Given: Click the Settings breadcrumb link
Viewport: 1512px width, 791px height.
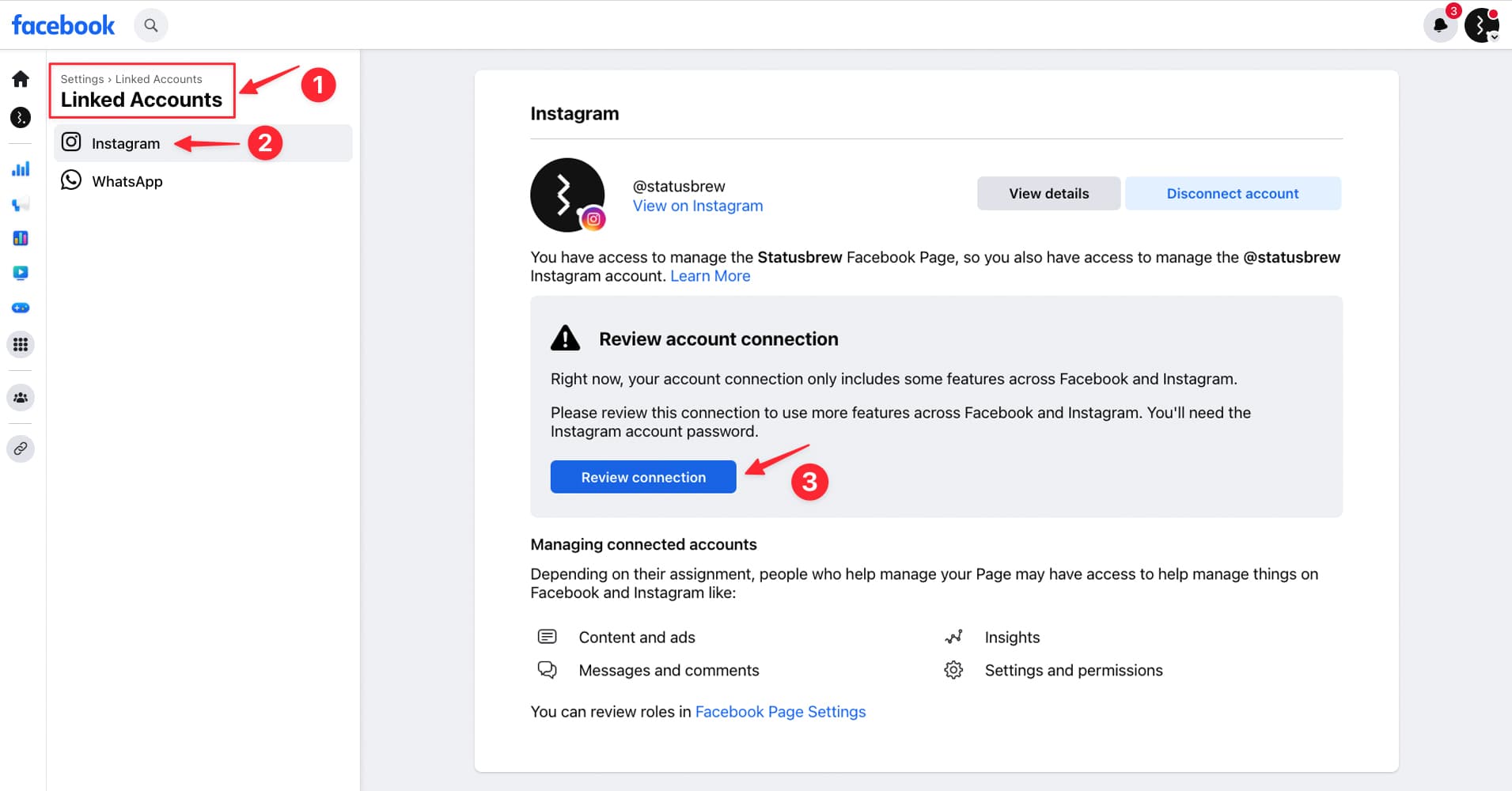Looking at the screenshot, I should coord(82,79).
